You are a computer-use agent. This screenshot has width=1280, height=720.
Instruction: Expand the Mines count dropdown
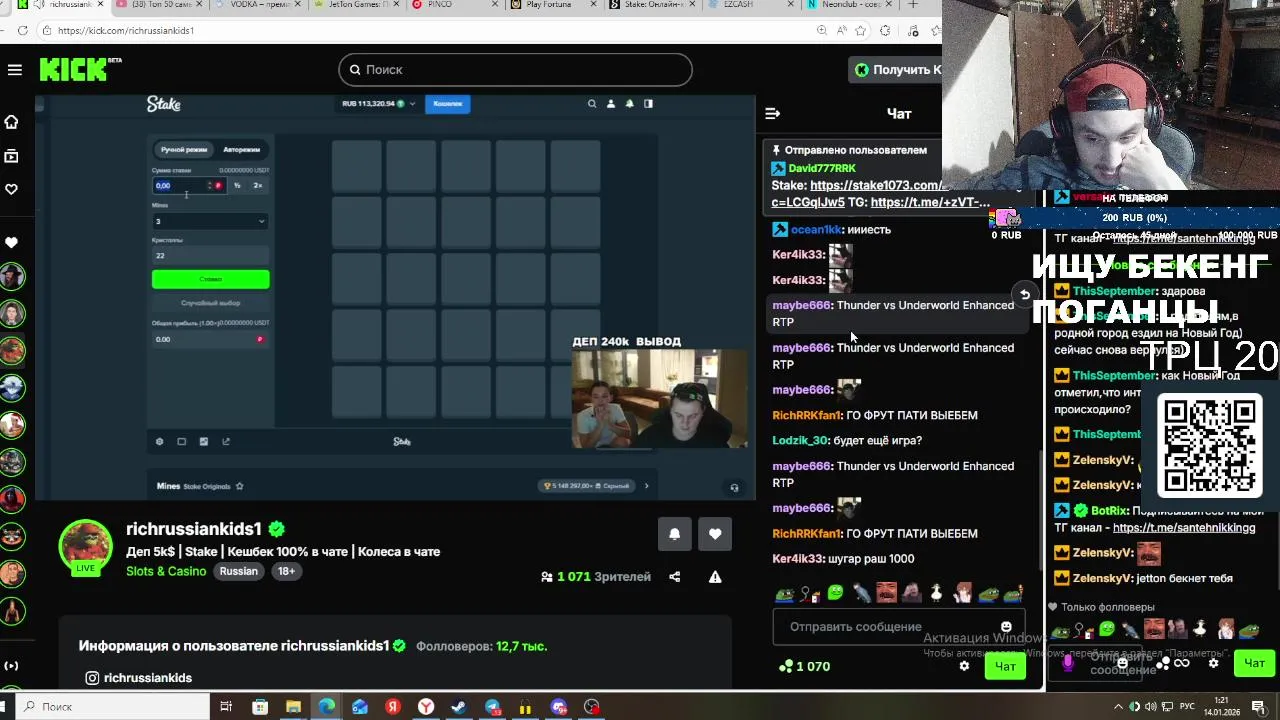click(x=210, y=221)
